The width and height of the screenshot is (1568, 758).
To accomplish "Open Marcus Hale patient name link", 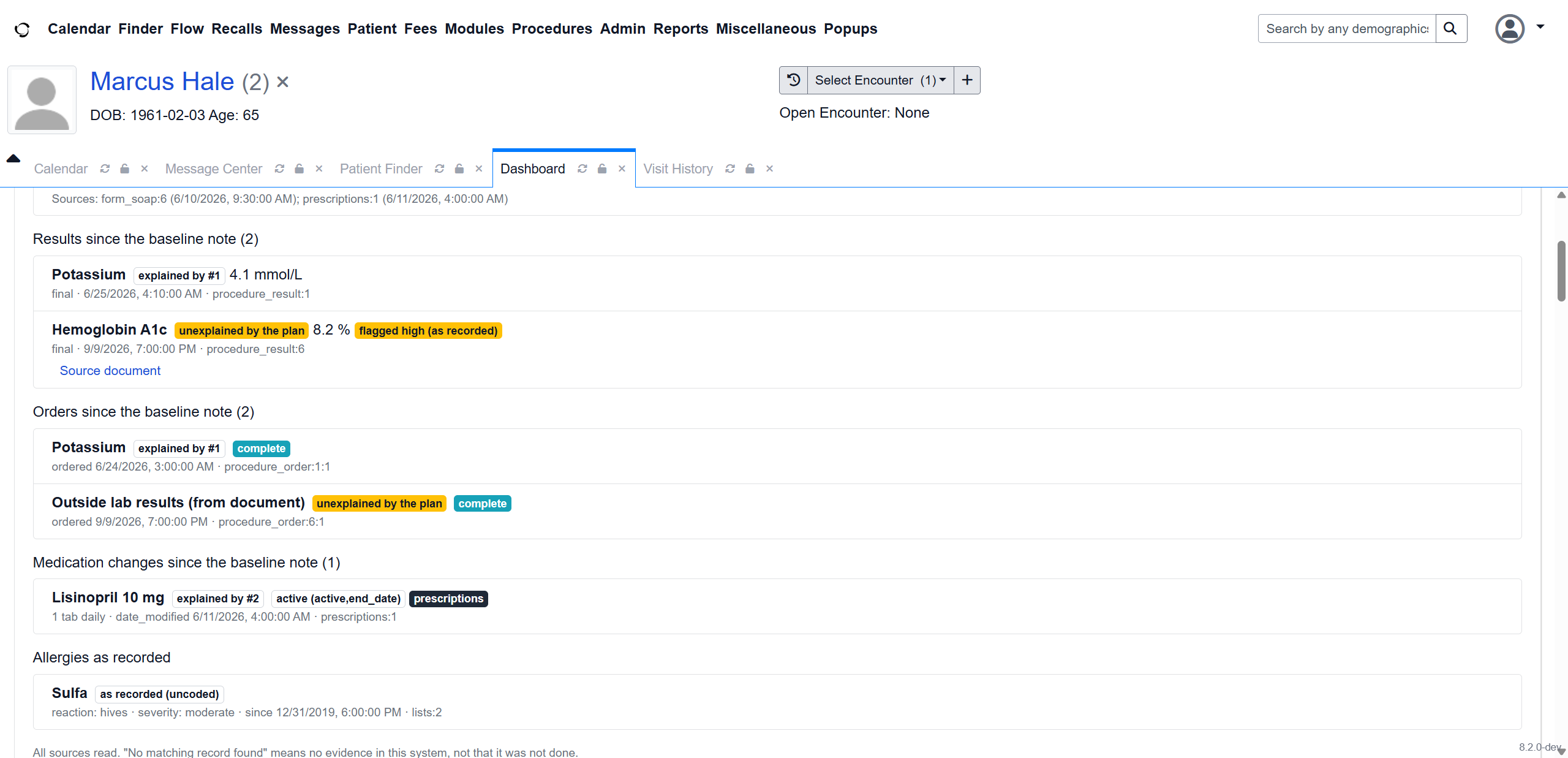I will pyautogui.click(x=162, y=81).
